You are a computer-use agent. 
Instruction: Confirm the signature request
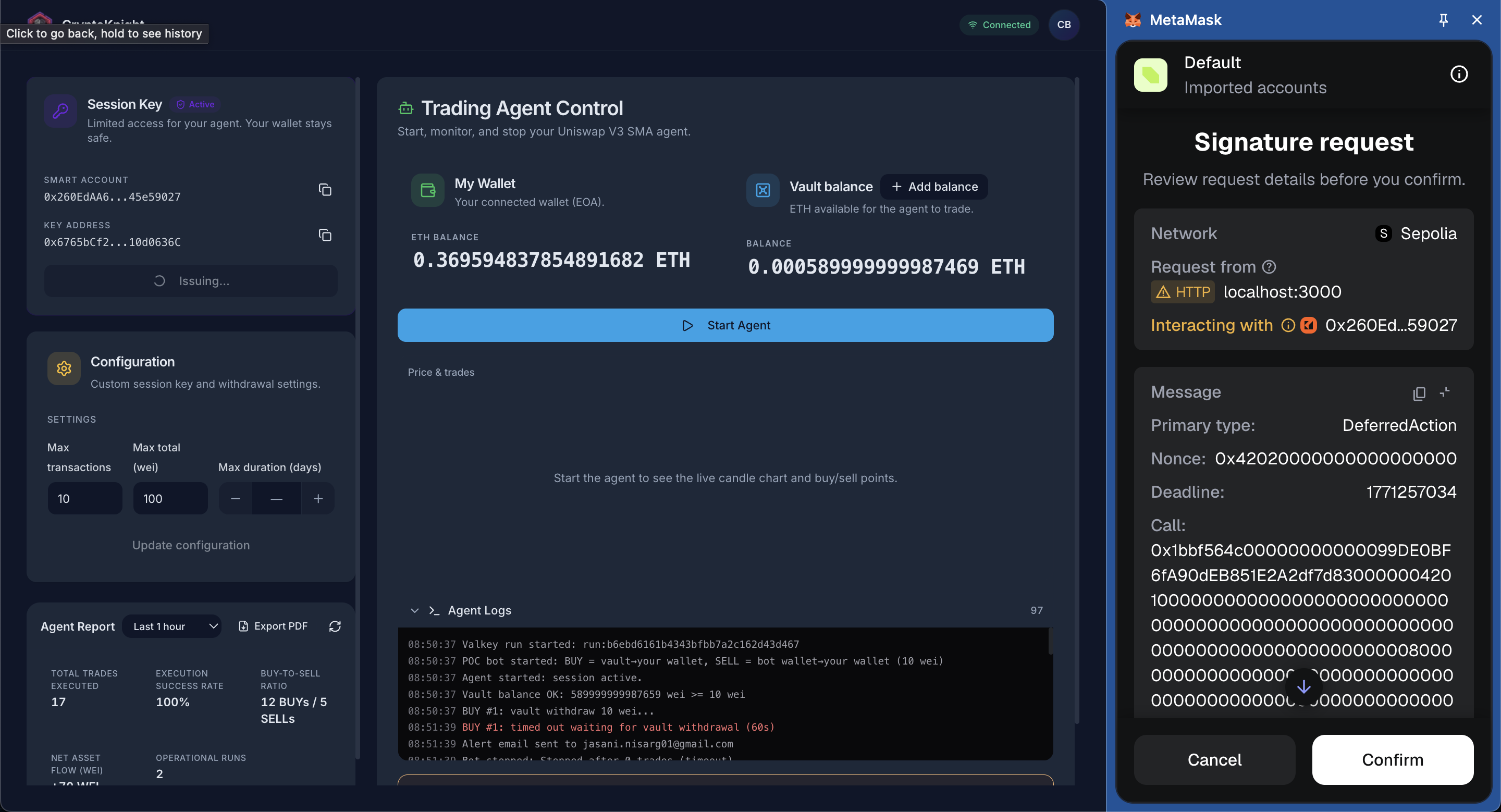1392,759
